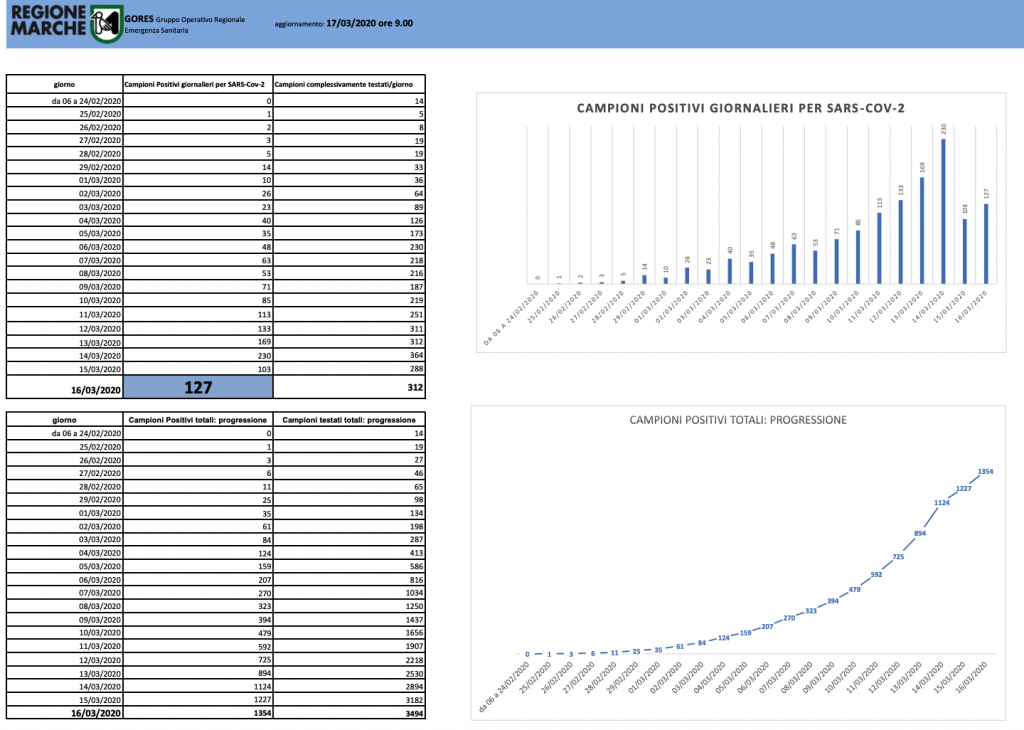Image resolution: width=1024 pixels, height=730 pixels.
Task: Click the "394" data label on the line chart
Action: pos(833,601)
